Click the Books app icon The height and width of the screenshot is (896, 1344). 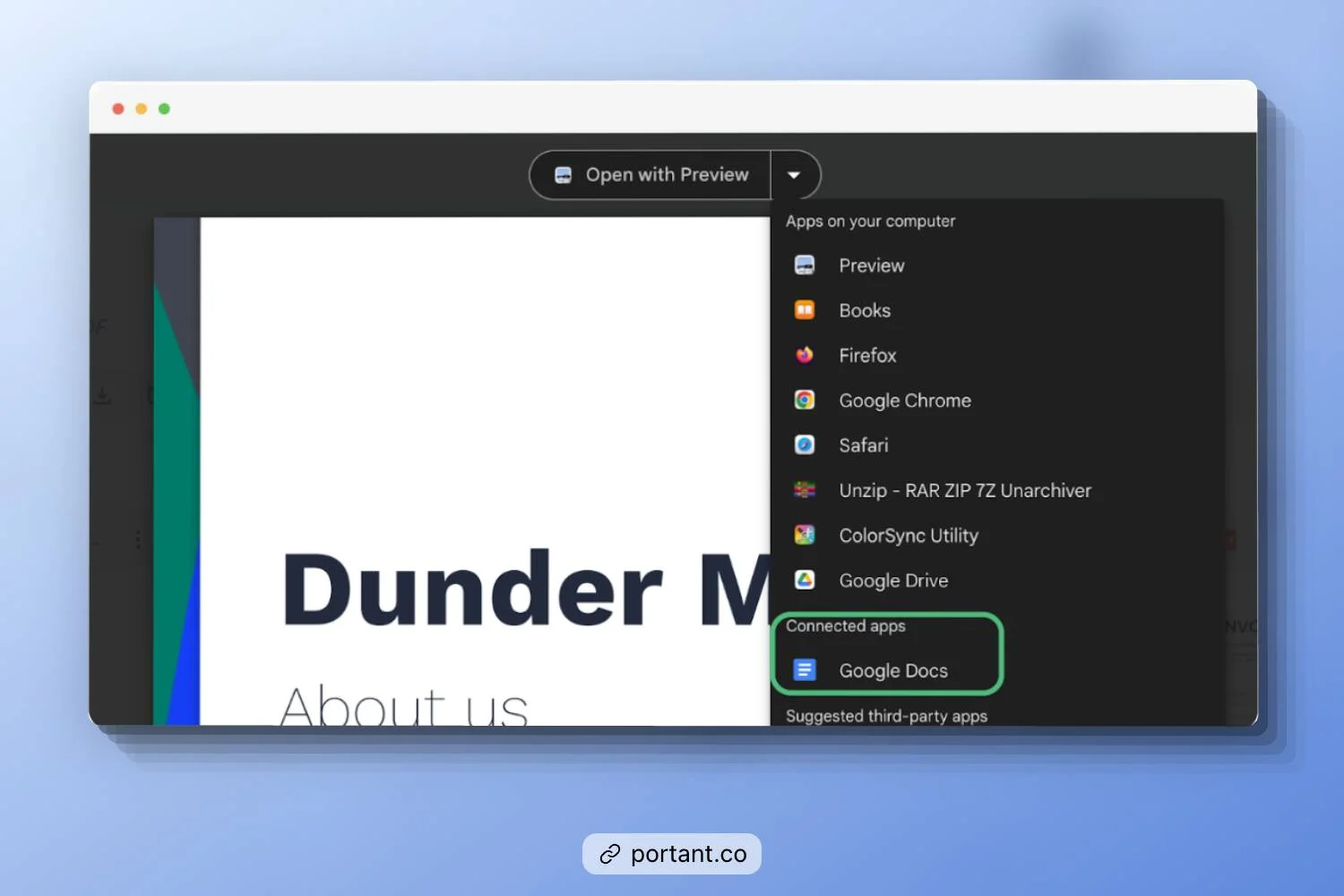point(805,310)
